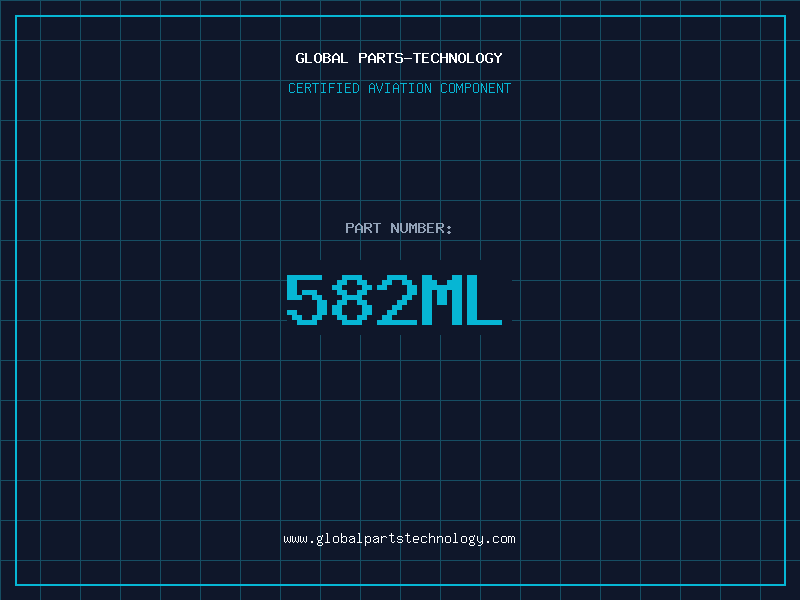Click the GLOBAL PARTS-TECHNOLOGY heading
800x600 pixels.
[399, 58]
